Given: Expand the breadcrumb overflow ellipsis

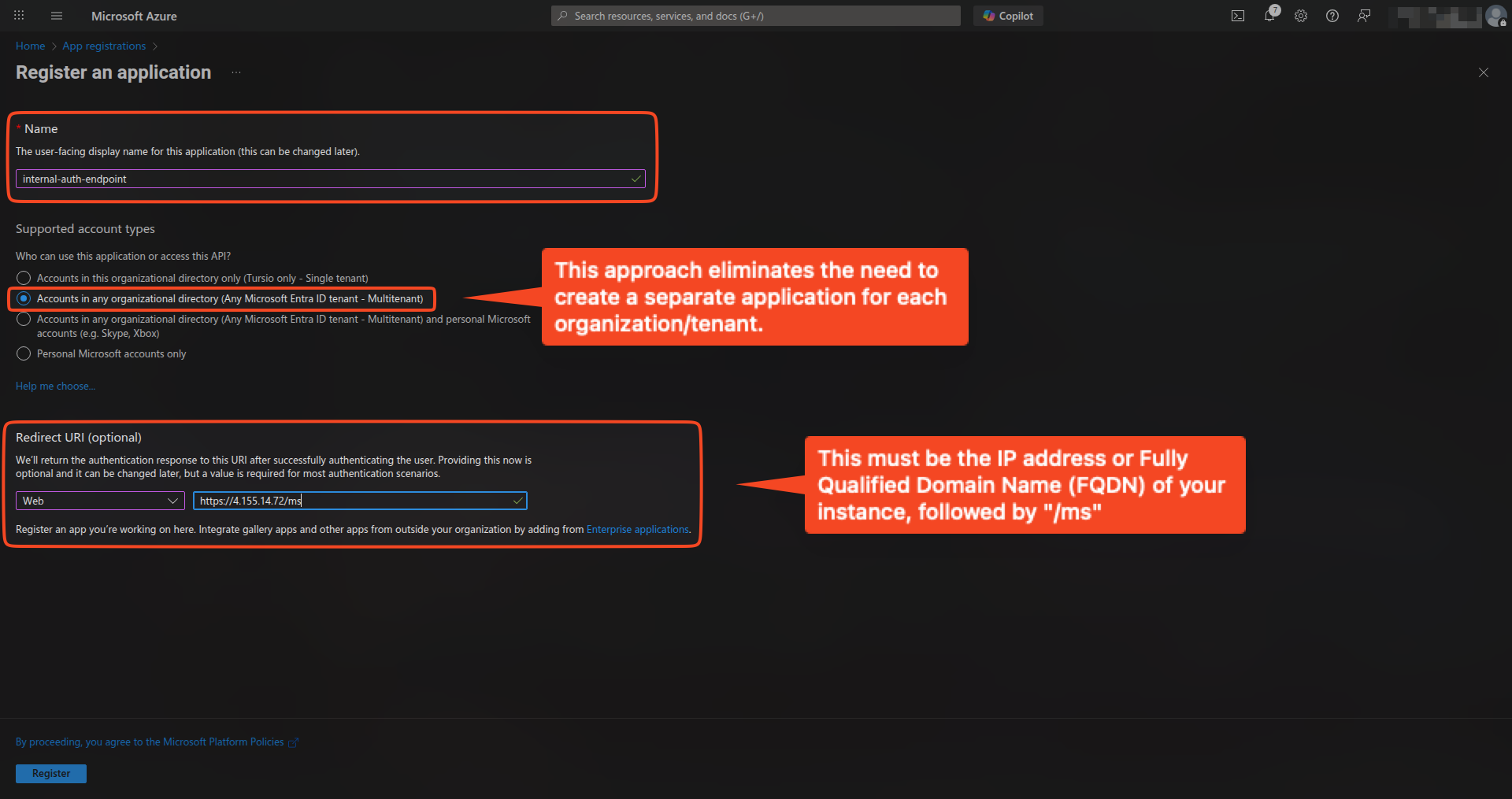Looking at the screenshot, I should click(x=235, y=72).
